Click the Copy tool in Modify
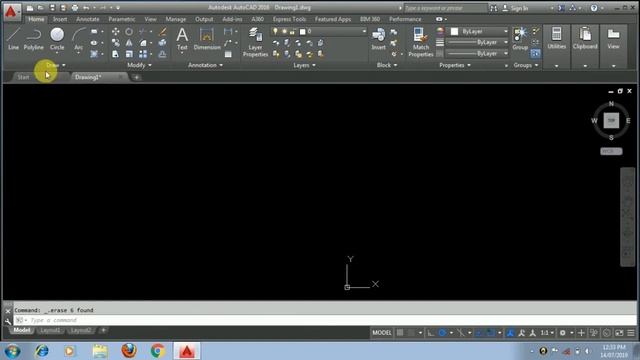Screen dimensions: 640x360 116,42
